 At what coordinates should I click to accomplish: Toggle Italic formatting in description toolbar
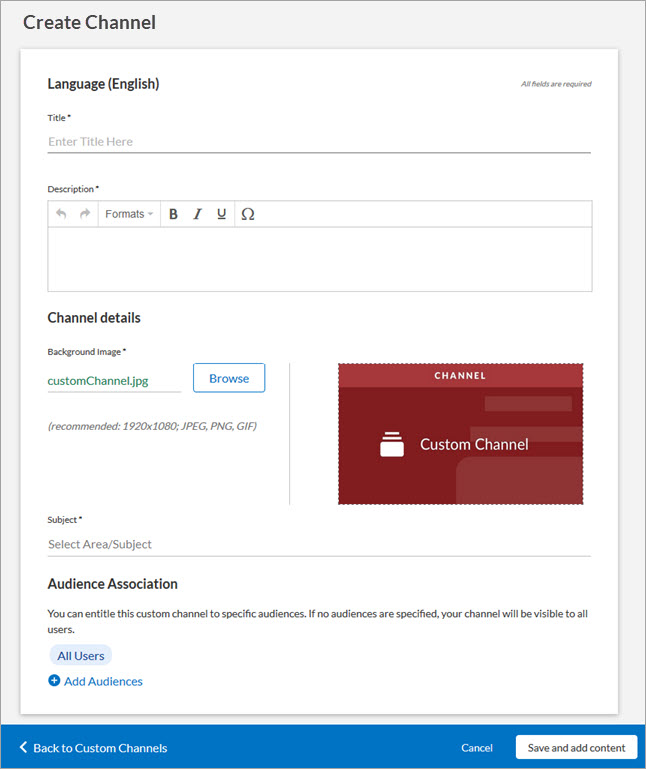(197, 214)
